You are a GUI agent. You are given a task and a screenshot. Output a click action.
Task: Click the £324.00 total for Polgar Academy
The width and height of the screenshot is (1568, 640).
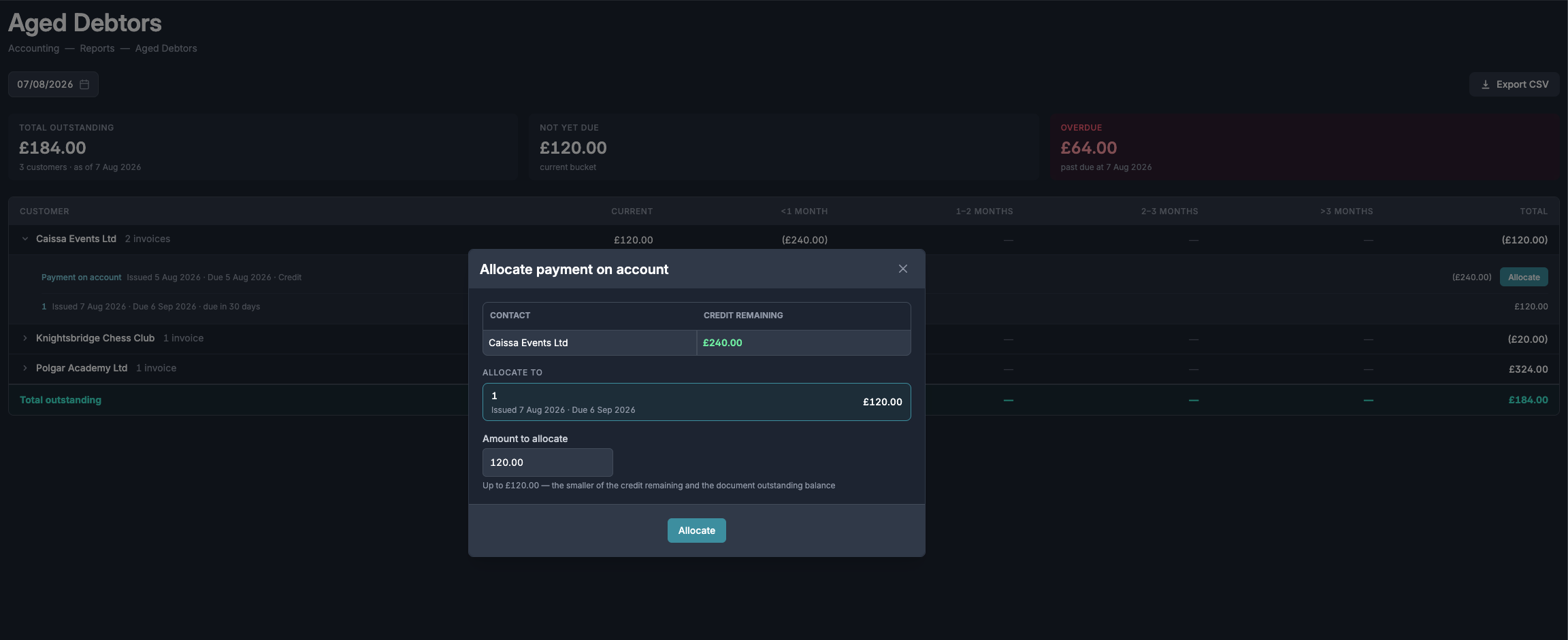tap(1528, 369)
